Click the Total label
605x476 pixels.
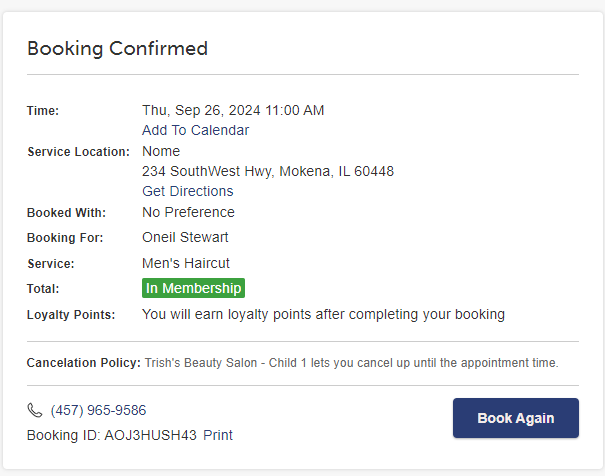pyautogui.click(x=43, y=289)
